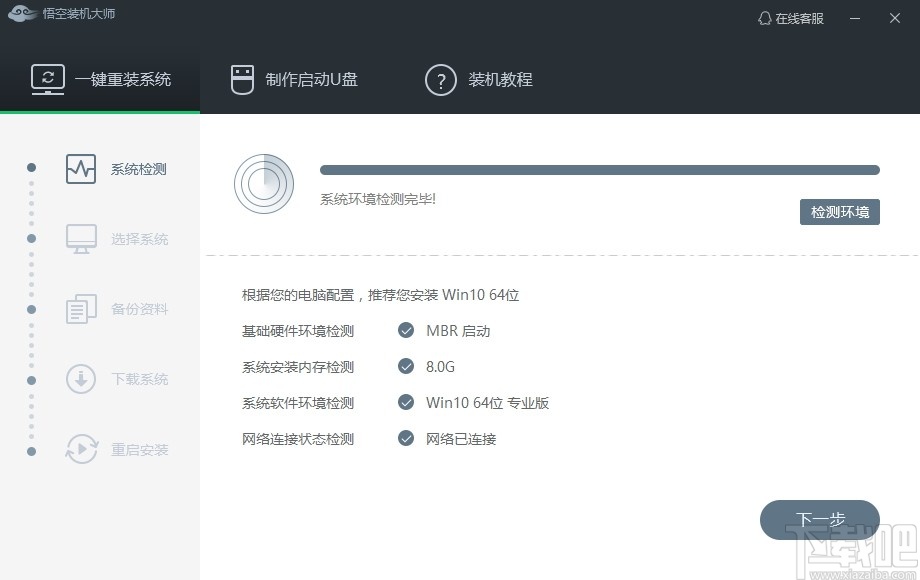Screen dimensions: 920x580
Task: Click the 制作启动U盘 USB drive icon
Action: [241, 80]
